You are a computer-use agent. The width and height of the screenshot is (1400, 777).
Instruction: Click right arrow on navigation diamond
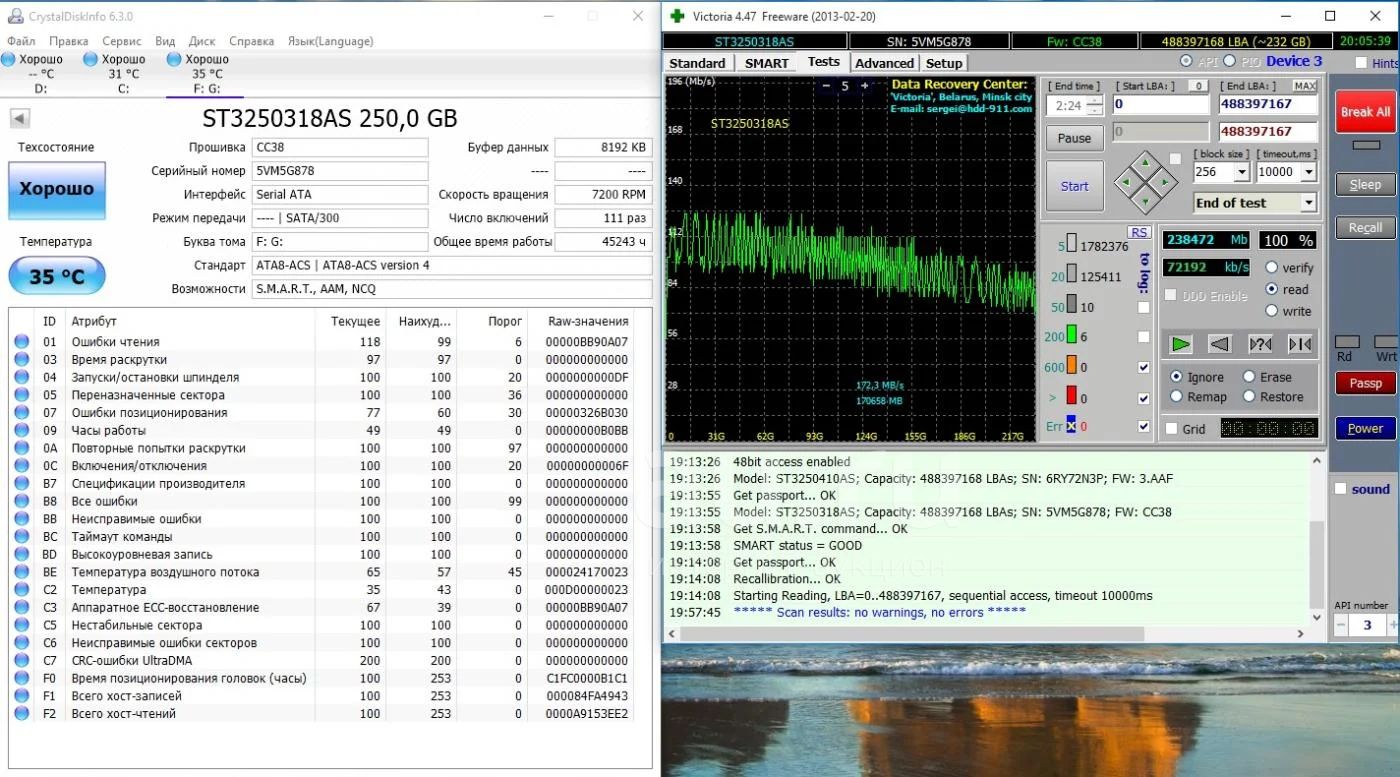pyautogui.click(x=1165, y=182)
